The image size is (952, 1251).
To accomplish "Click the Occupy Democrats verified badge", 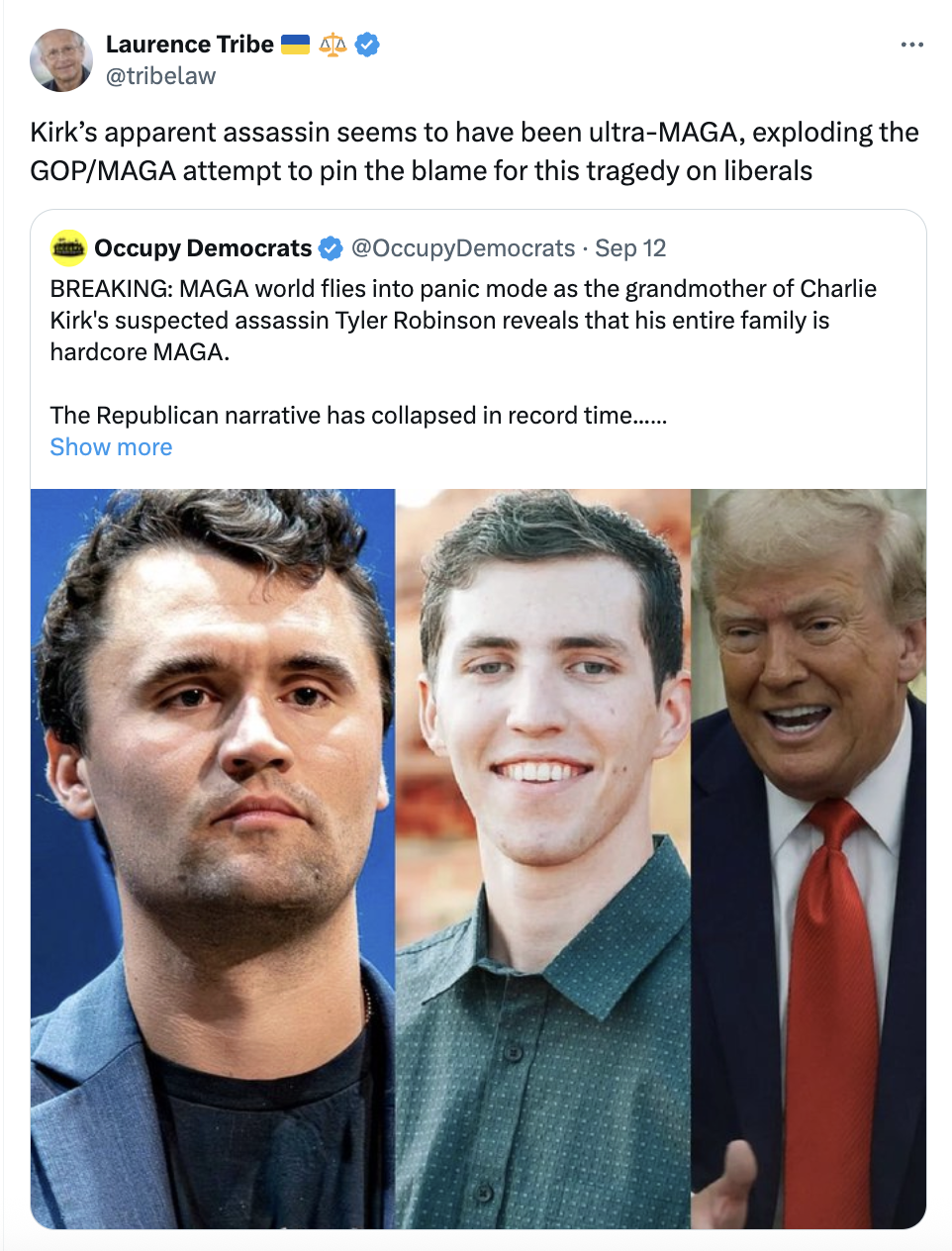I will tap(331, 248).
